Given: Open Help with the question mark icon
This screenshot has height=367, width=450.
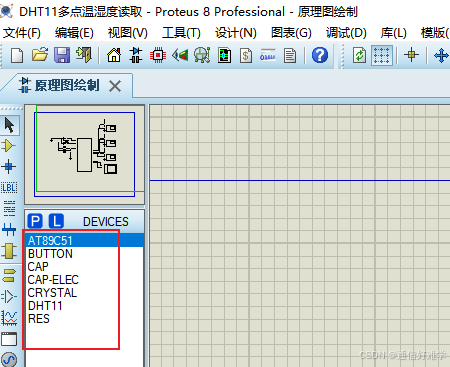Looking at the screenshot, I should [320, 55].
